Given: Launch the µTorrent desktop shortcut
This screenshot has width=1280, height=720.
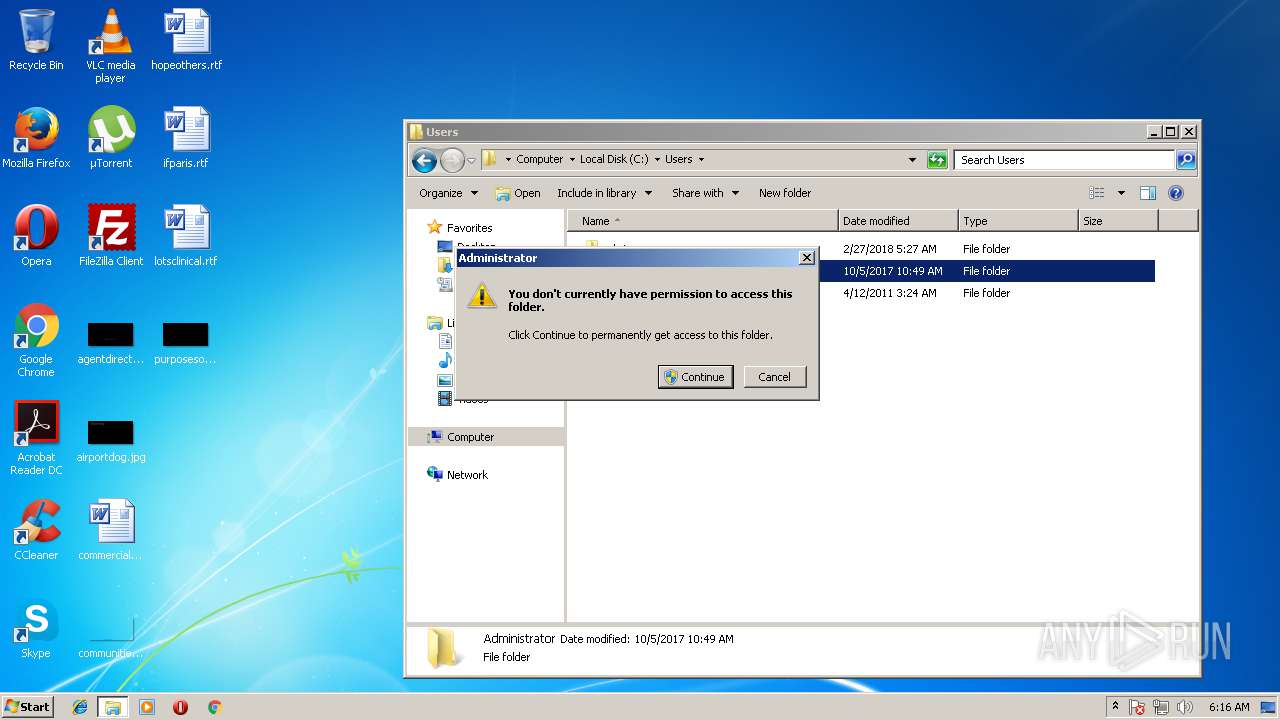Looking at the screenshot, I should click(x=110, y=138).
